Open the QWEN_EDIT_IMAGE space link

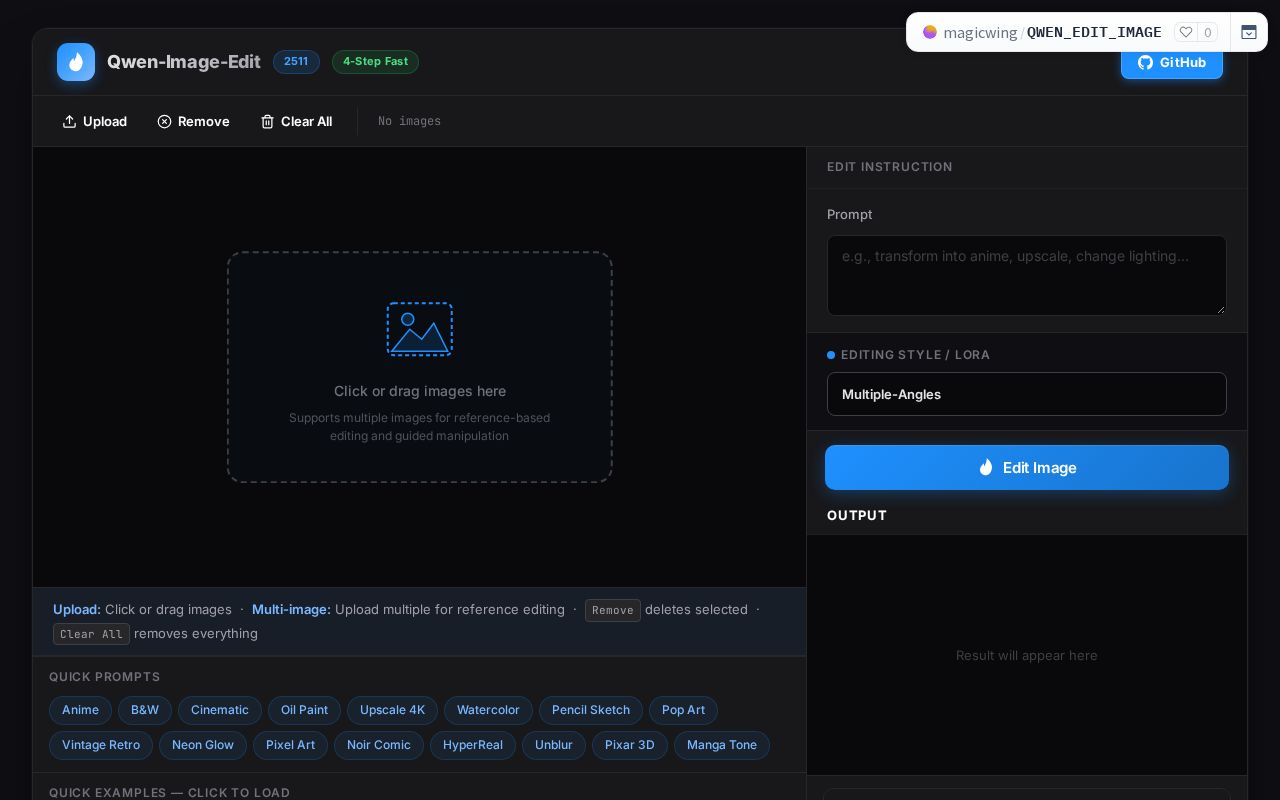coord(1094,32)
